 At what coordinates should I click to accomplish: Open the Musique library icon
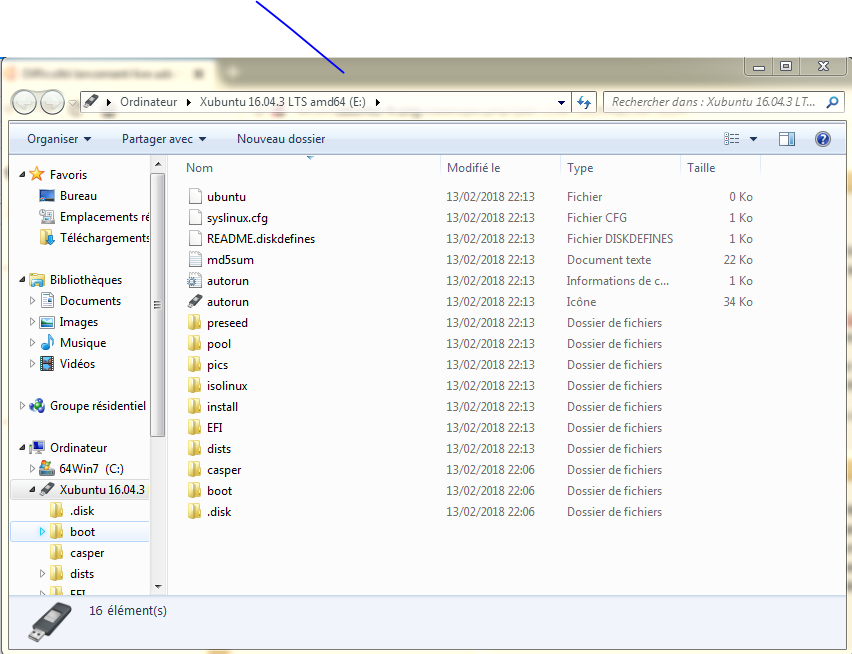pyautogui.click(x=47, y=342)
